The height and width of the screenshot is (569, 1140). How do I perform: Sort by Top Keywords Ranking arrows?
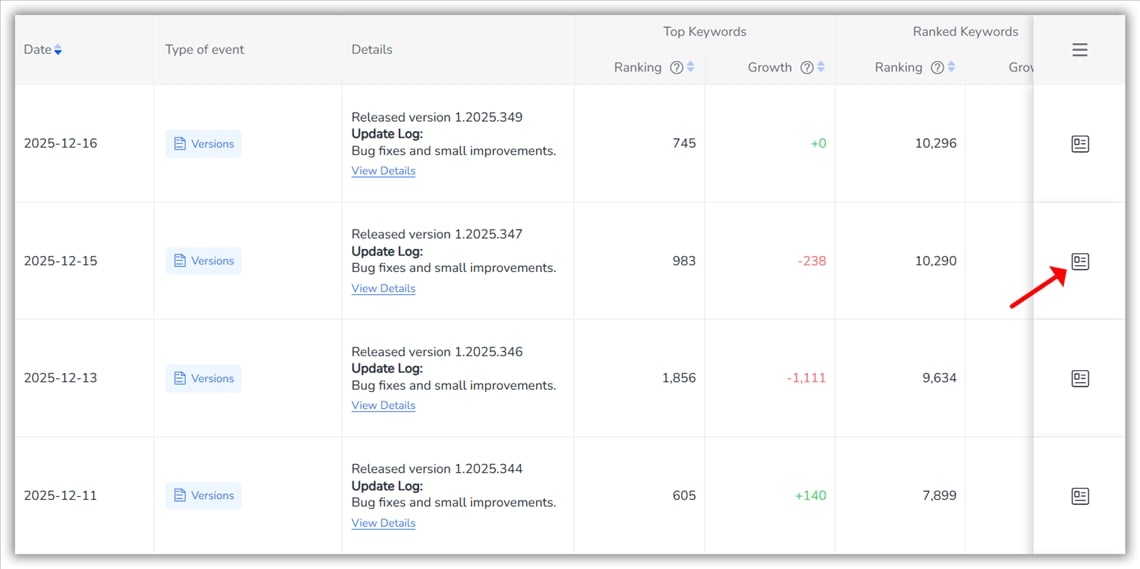point(690,68)
